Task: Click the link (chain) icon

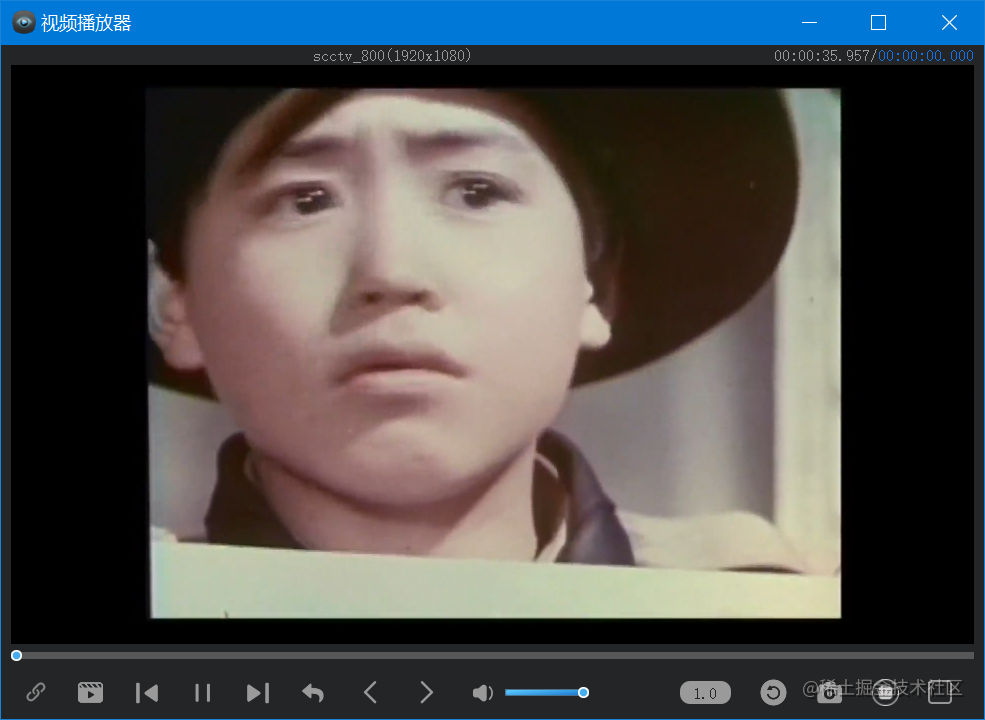Action: [x=36, y=692]
